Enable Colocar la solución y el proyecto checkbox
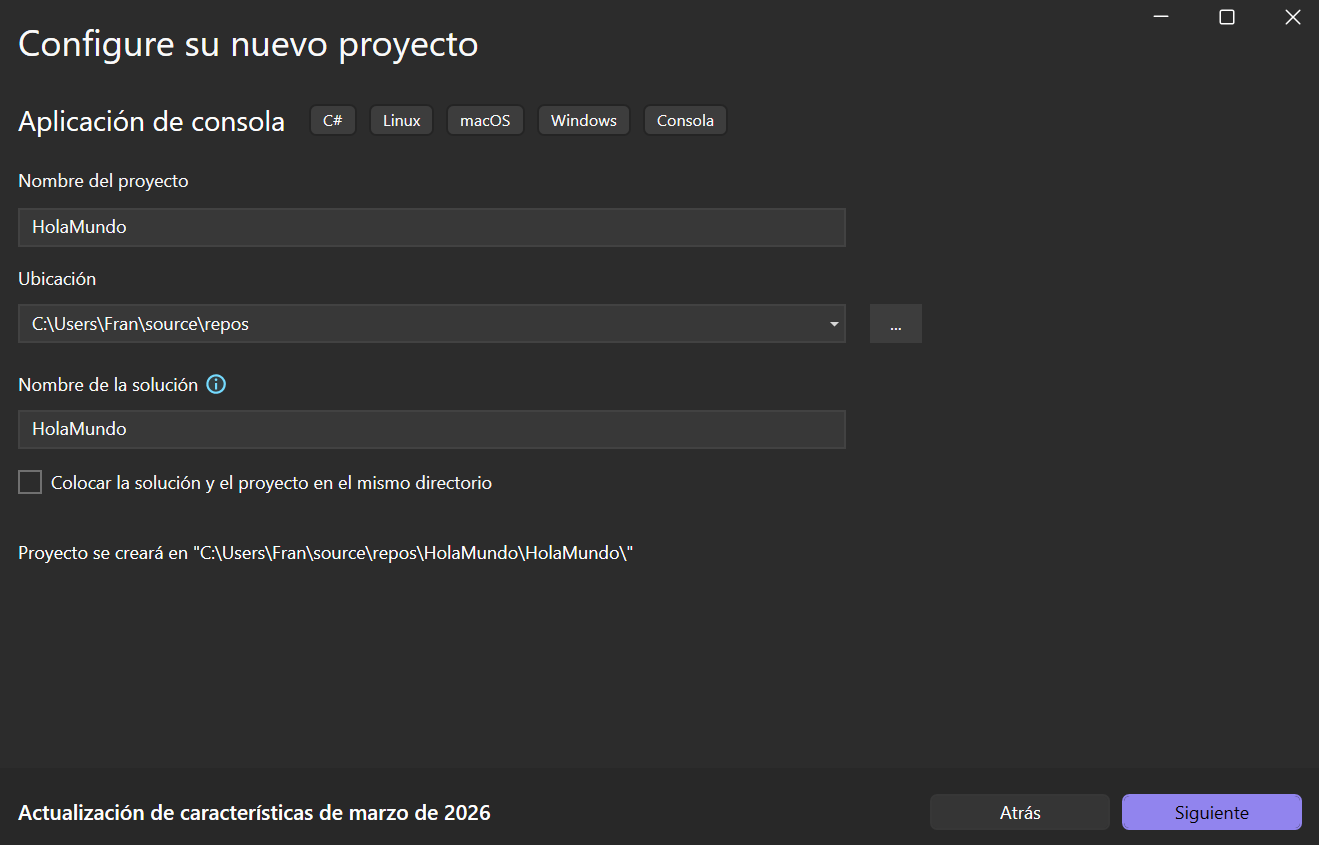 click(29, 481)
